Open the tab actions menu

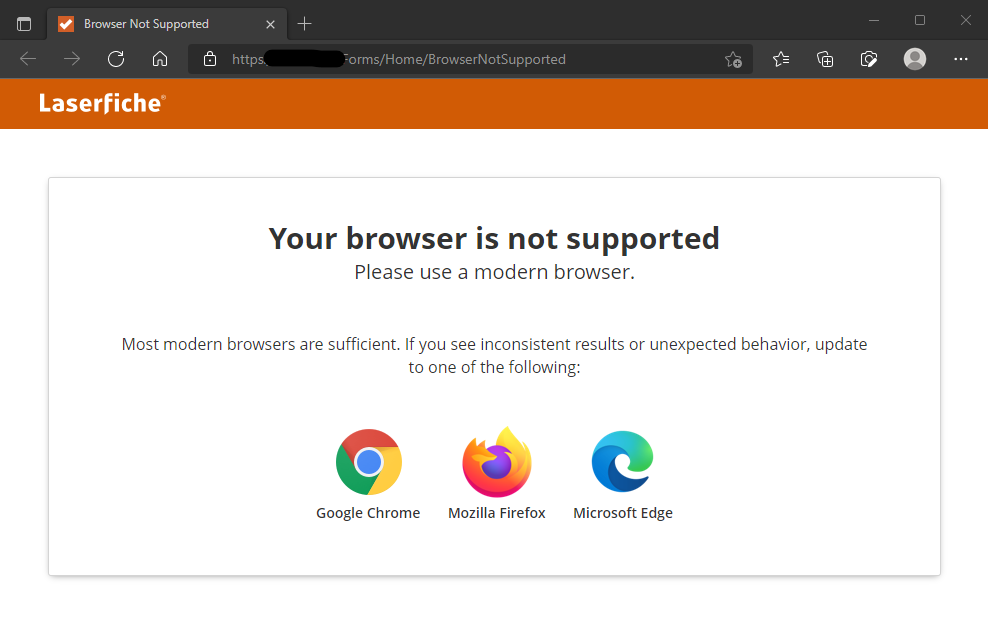pos(24,23)
